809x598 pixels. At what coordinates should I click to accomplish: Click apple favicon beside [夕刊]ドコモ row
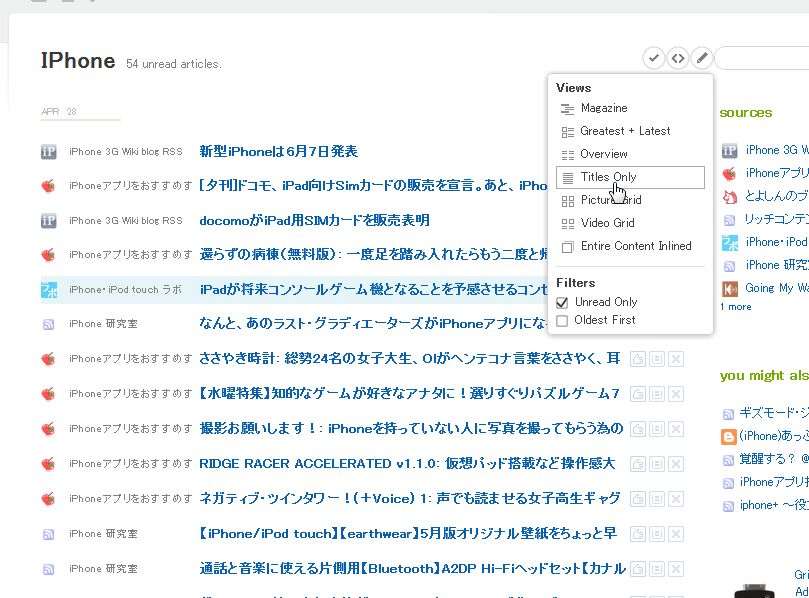point(48,186)
